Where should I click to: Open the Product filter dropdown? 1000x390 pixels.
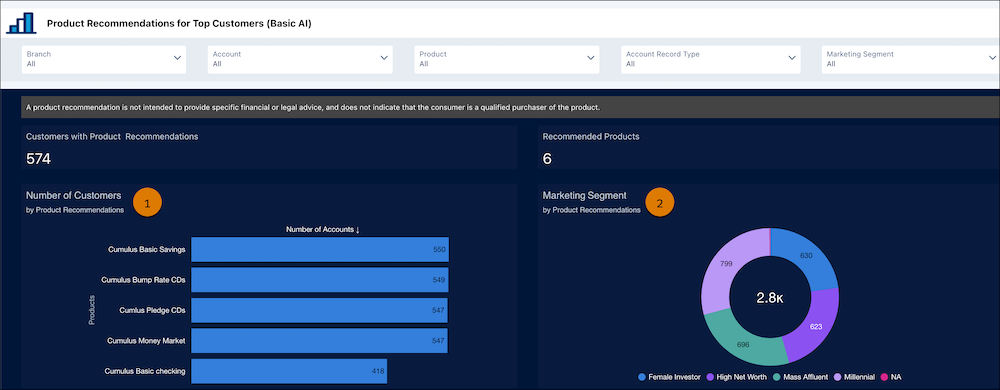pos(506,59)
